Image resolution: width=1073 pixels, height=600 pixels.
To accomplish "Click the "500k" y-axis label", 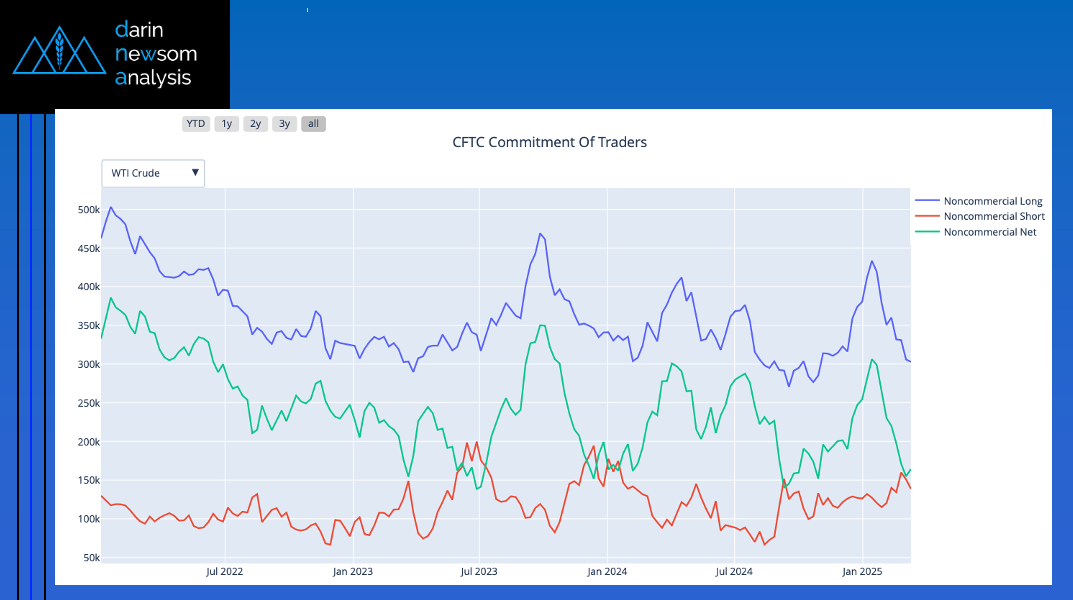I will pos(88,210).
